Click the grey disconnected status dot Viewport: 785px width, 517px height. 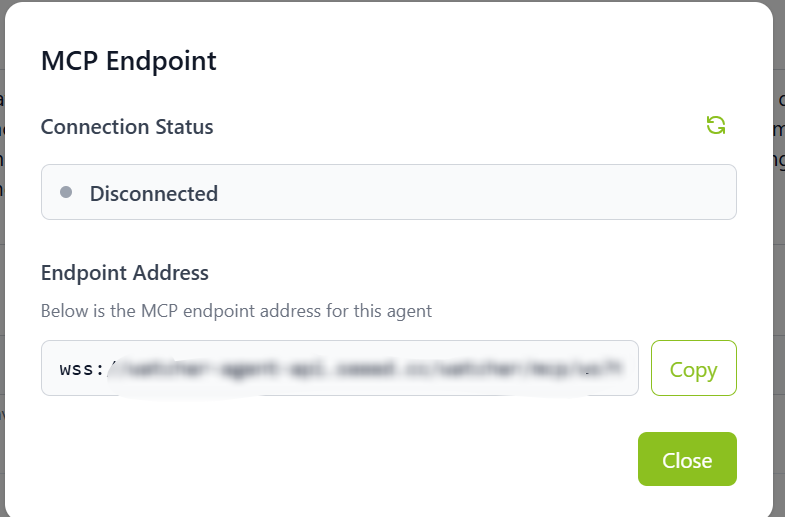(66, 192)
